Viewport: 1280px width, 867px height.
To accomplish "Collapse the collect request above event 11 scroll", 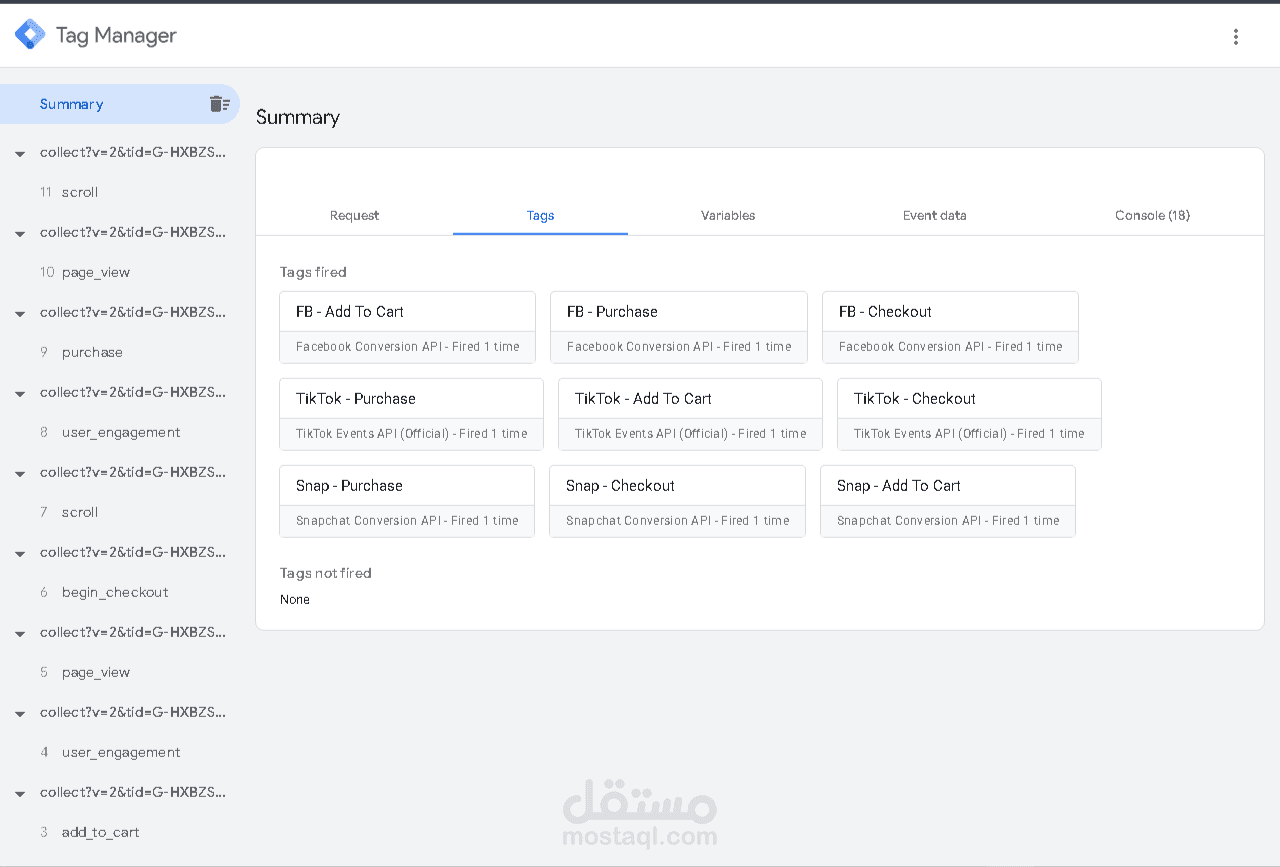I will click(x=20, y=154).
